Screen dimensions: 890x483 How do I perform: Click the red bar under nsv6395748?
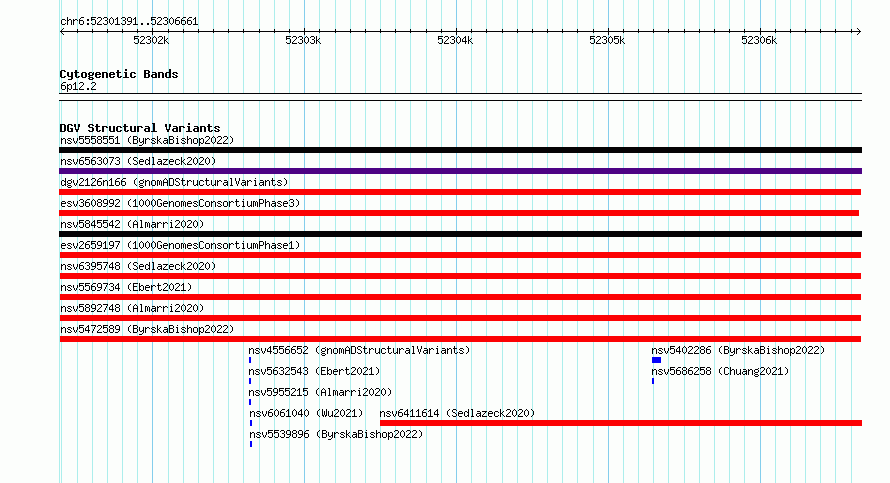[x=460, y=276]
